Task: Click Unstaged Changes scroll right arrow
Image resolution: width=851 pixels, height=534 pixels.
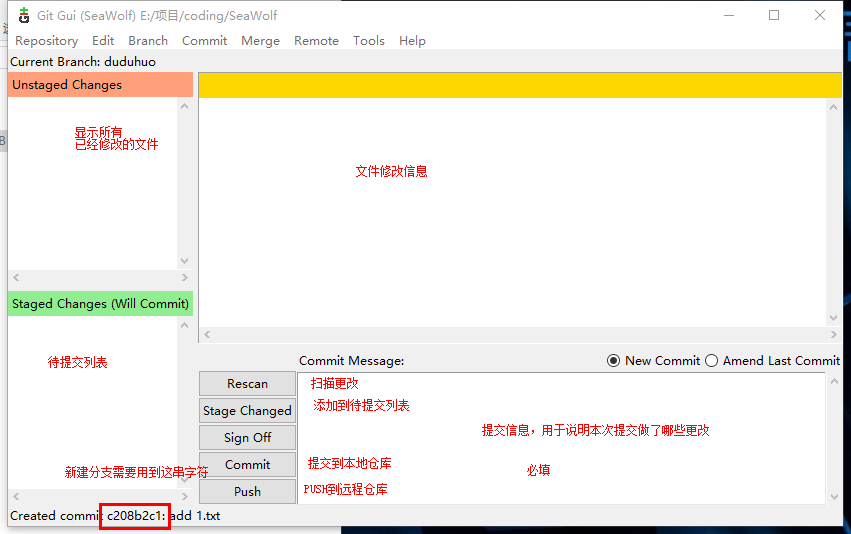Action: 185,277
